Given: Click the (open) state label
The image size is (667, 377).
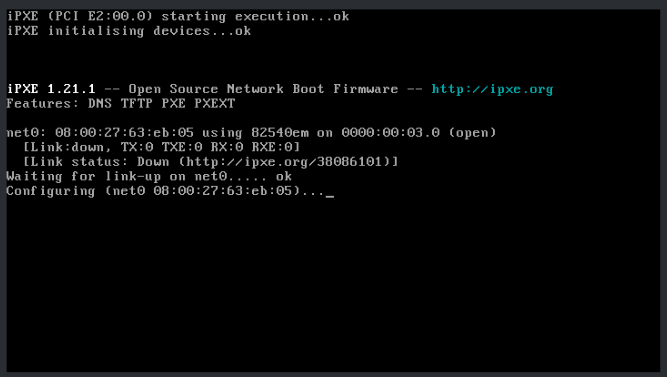Looking at the screenshot, I should tap(473, 133).
